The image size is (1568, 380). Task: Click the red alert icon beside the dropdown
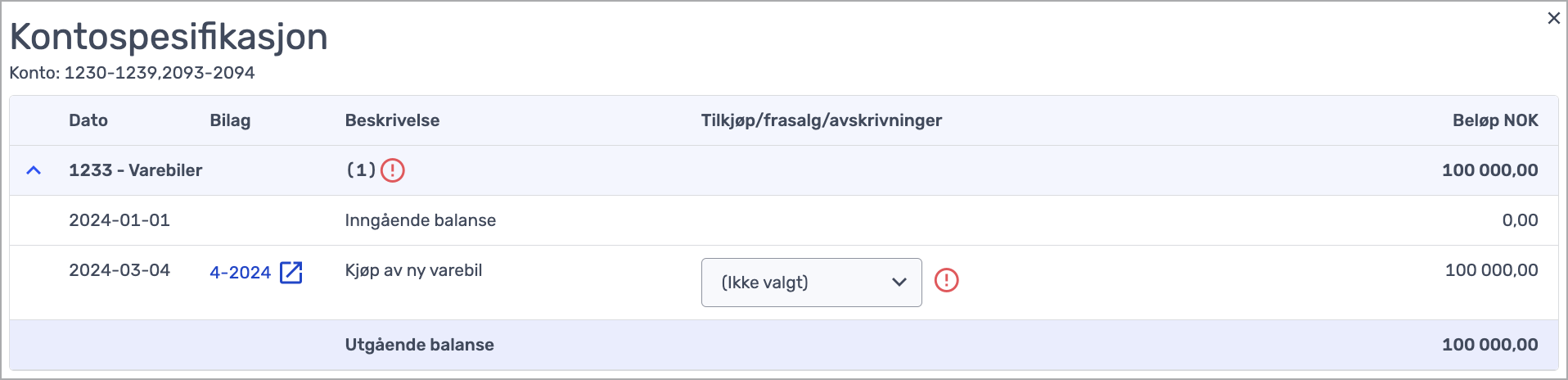pyautogui.click(x=947, y=280)
